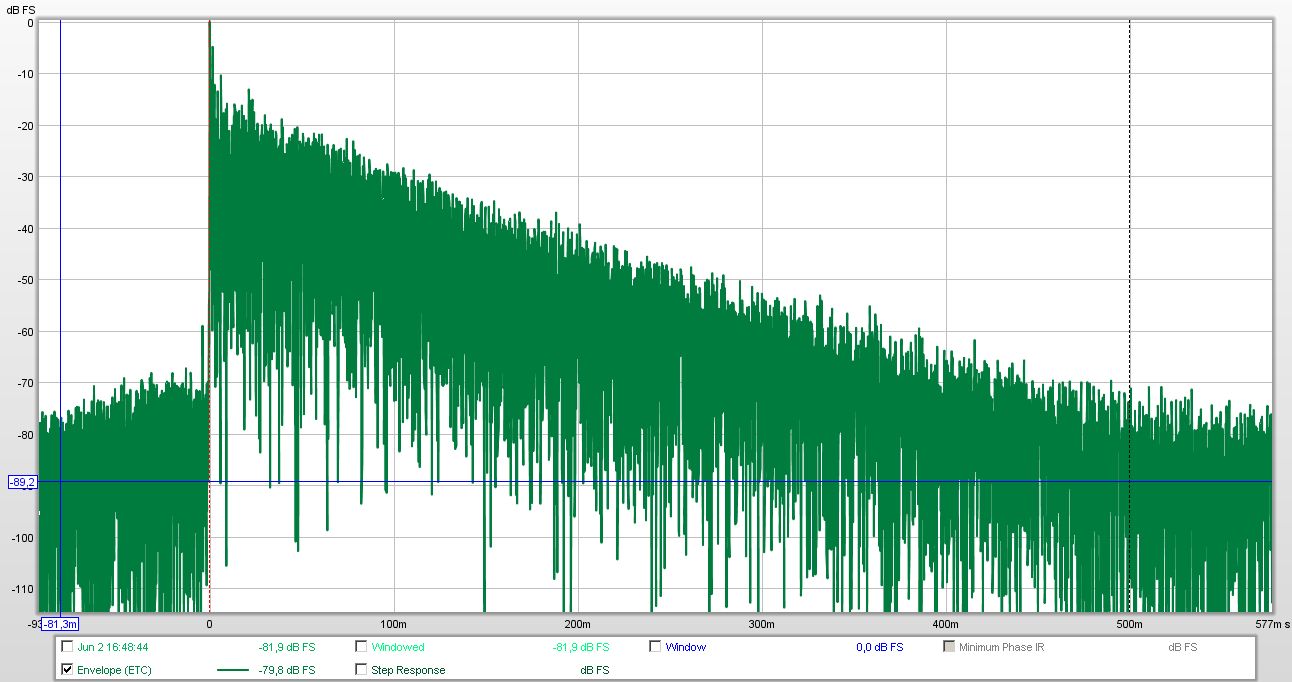Click the -70 level axis label

tap(27, 383)
